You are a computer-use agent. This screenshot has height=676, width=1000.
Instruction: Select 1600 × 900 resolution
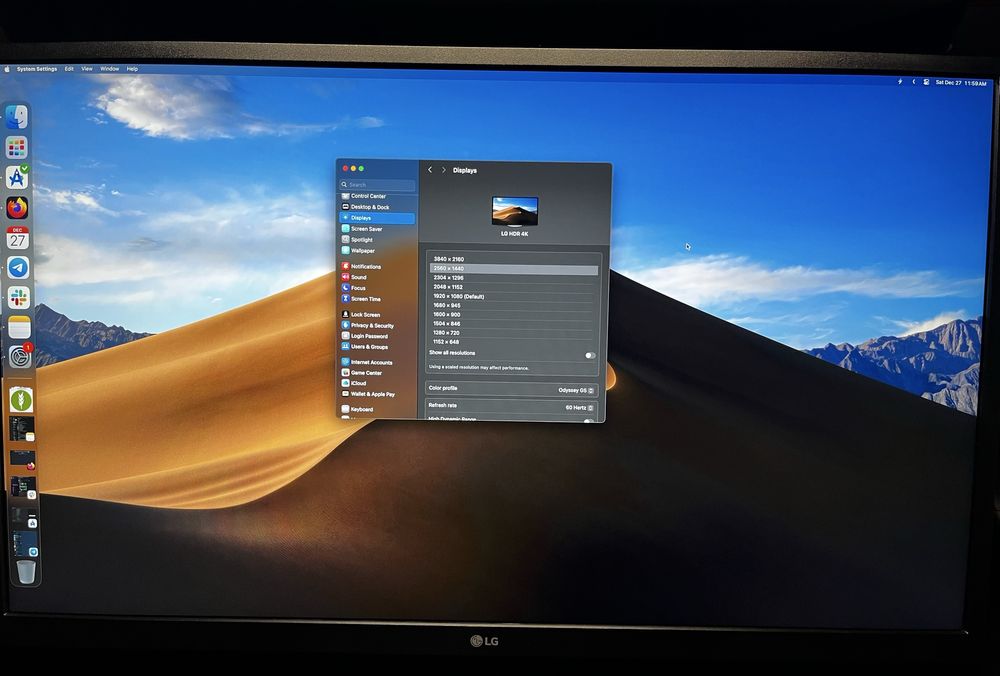click(x=514, y=314)
